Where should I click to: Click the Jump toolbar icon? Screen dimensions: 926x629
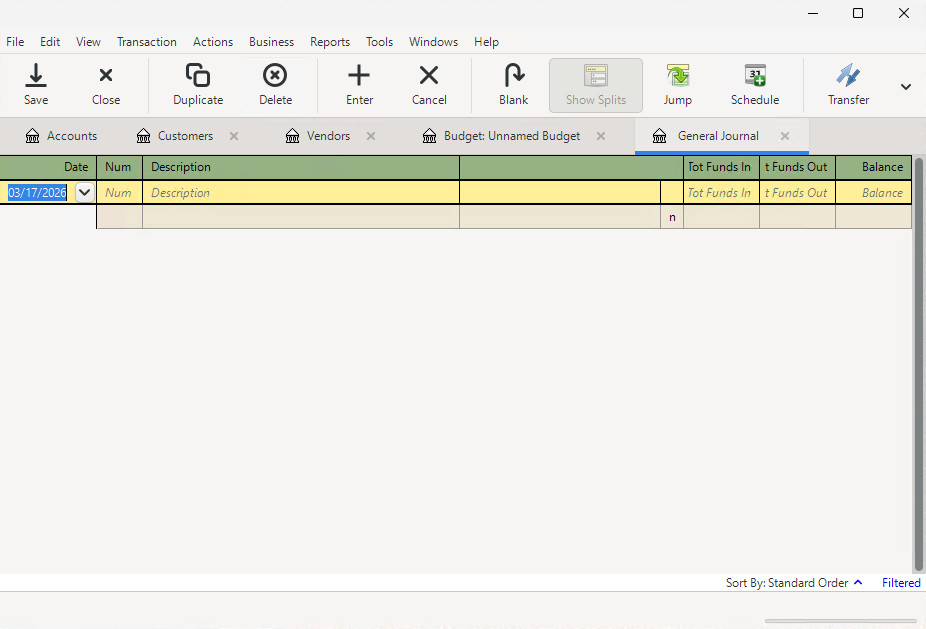pyautogui.click(x=677, y=76)
